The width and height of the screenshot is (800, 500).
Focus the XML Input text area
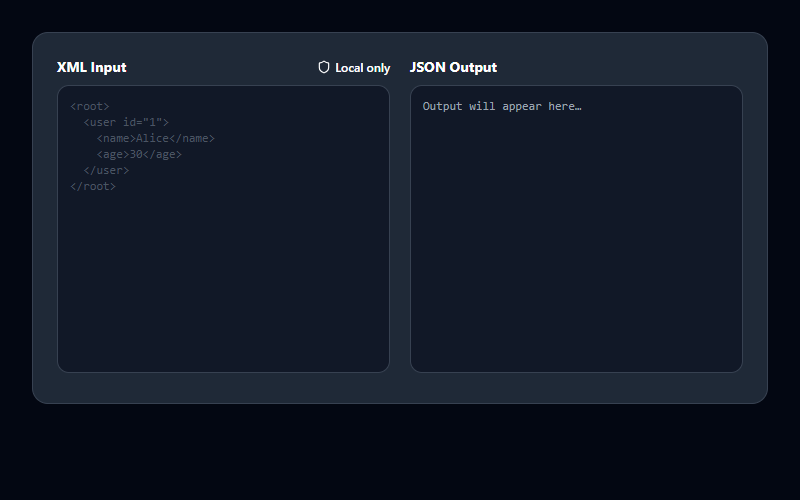(x=223, y=229)
